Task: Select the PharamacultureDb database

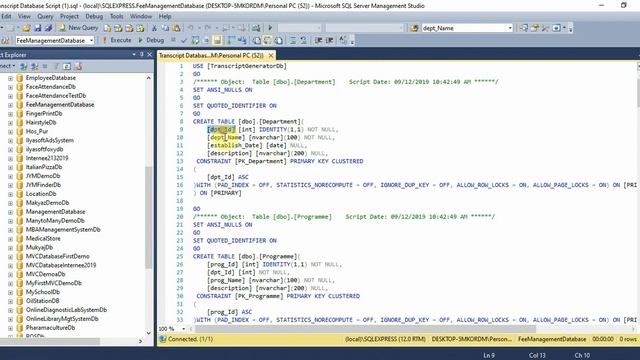Action: click(50, 328)
